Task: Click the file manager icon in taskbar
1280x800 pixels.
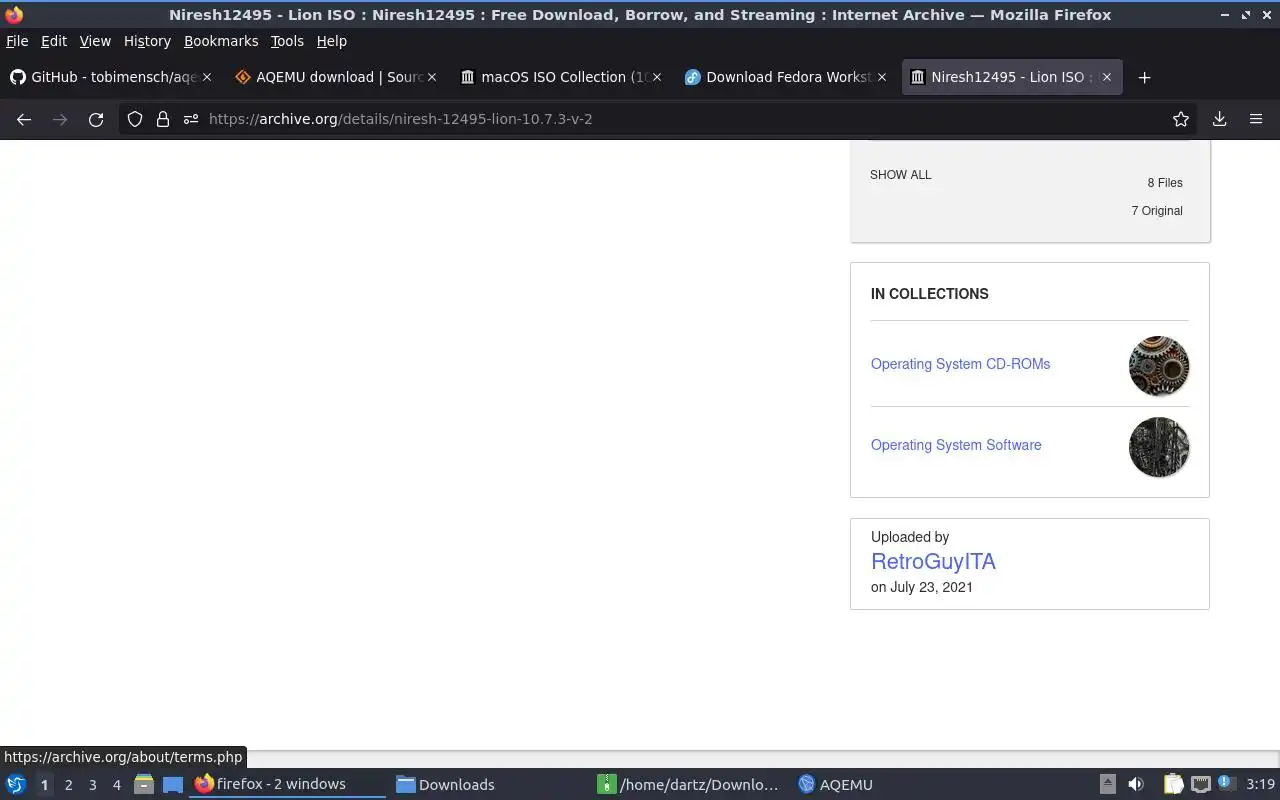Action: 144,785
